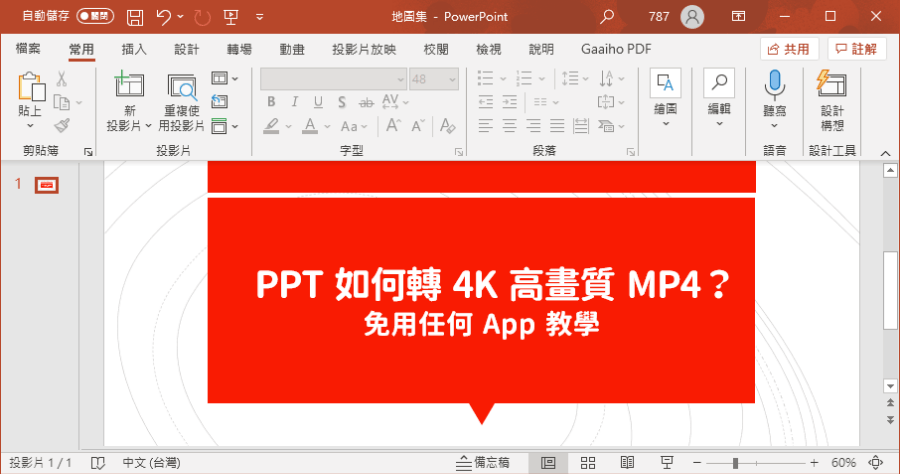
Task: Switch to Transitions (轉場) tab
Action: tap(239, 49)
